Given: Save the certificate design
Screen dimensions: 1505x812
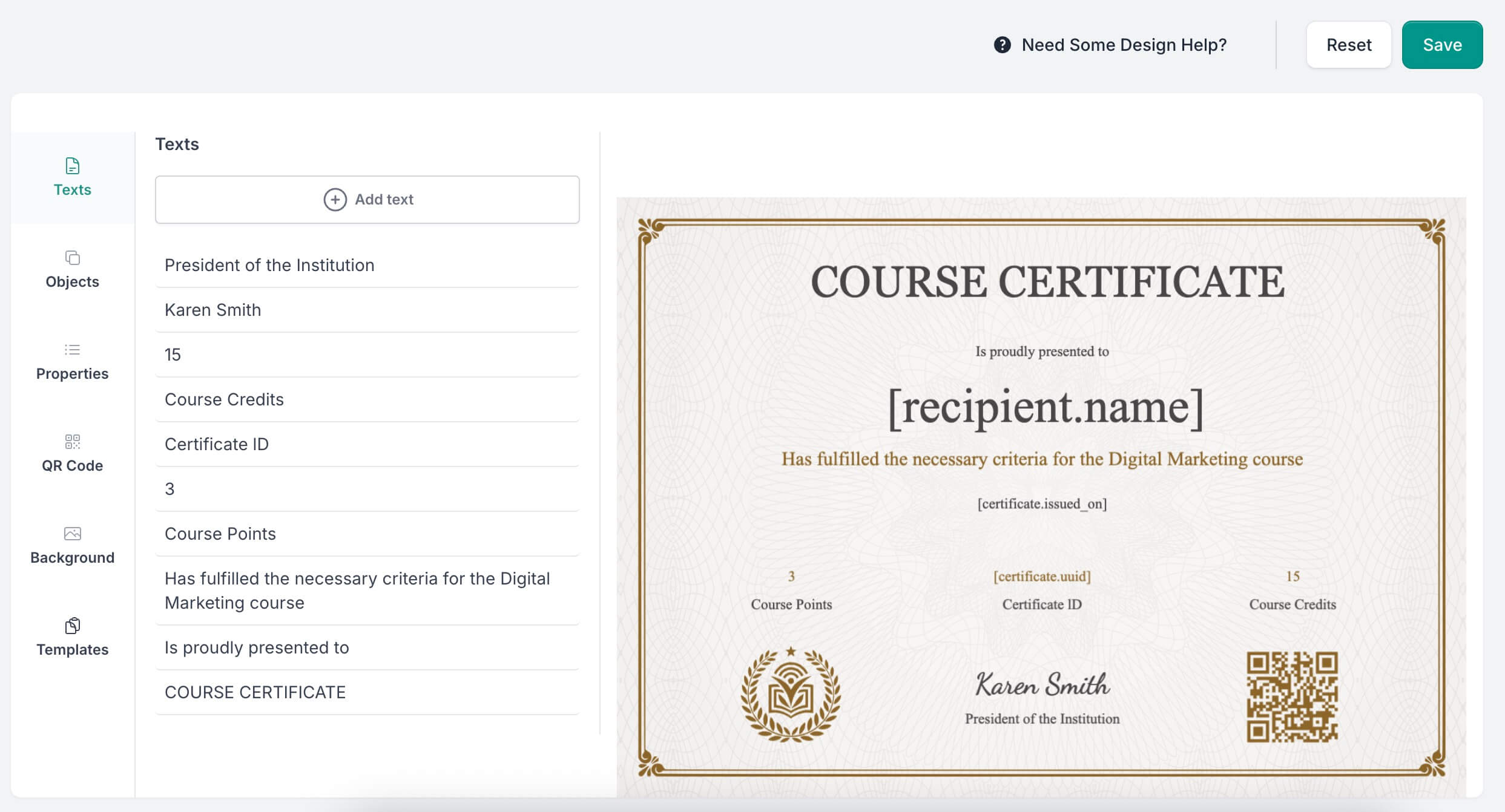Looking at the screenshot, I should pyautogui.click(x=1442, y=45).
